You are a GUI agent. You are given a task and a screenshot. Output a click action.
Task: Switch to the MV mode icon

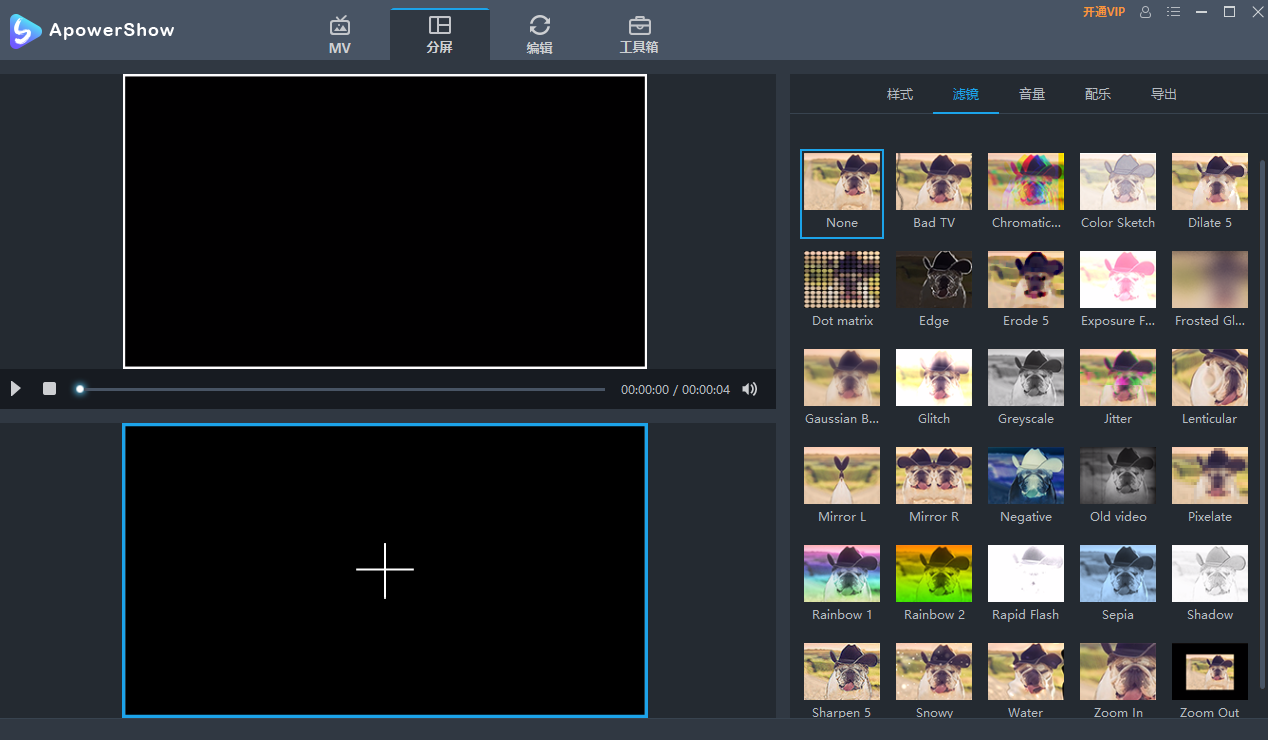(x=339, y=33)
